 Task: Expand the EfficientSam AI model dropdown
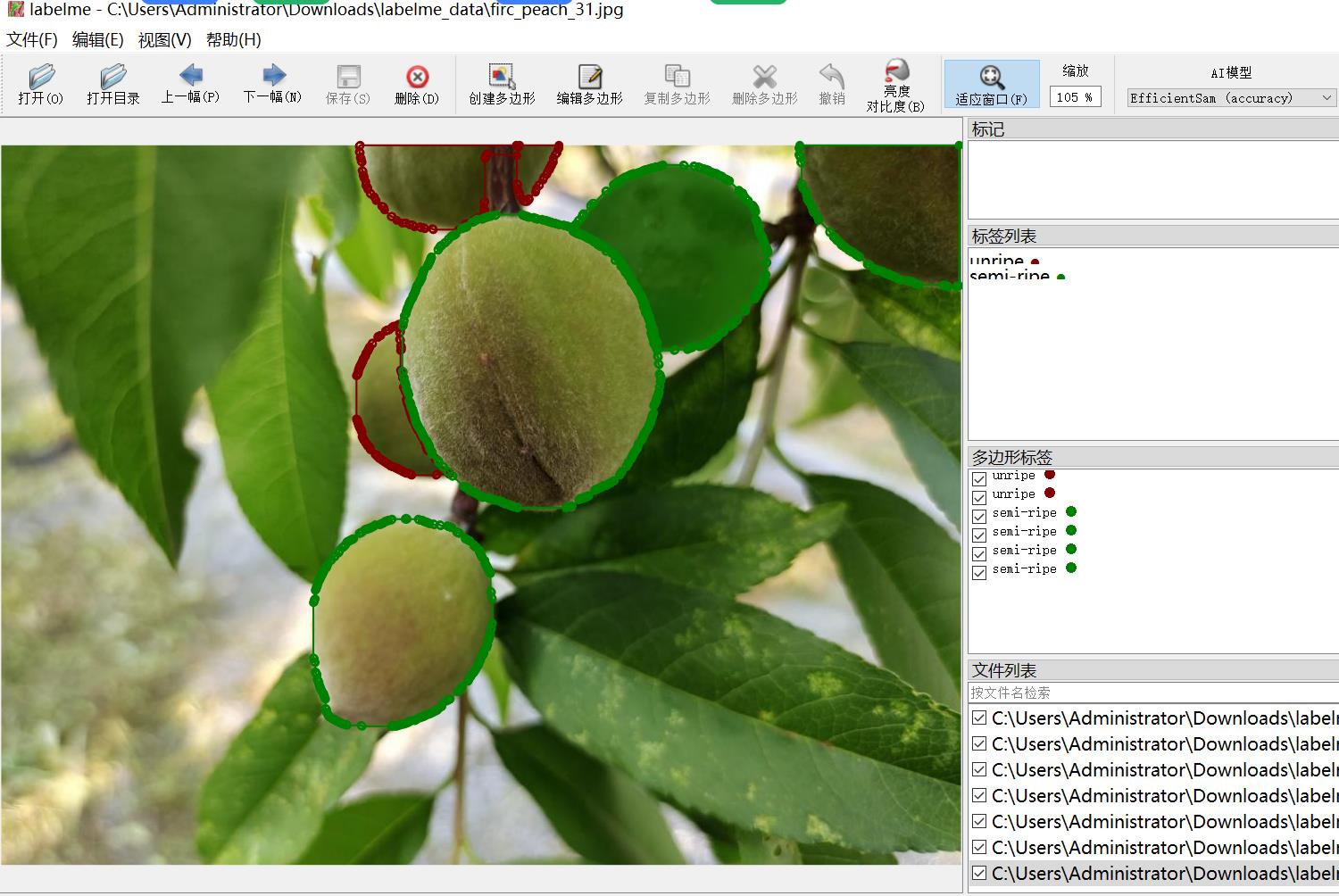point(1231,98)
